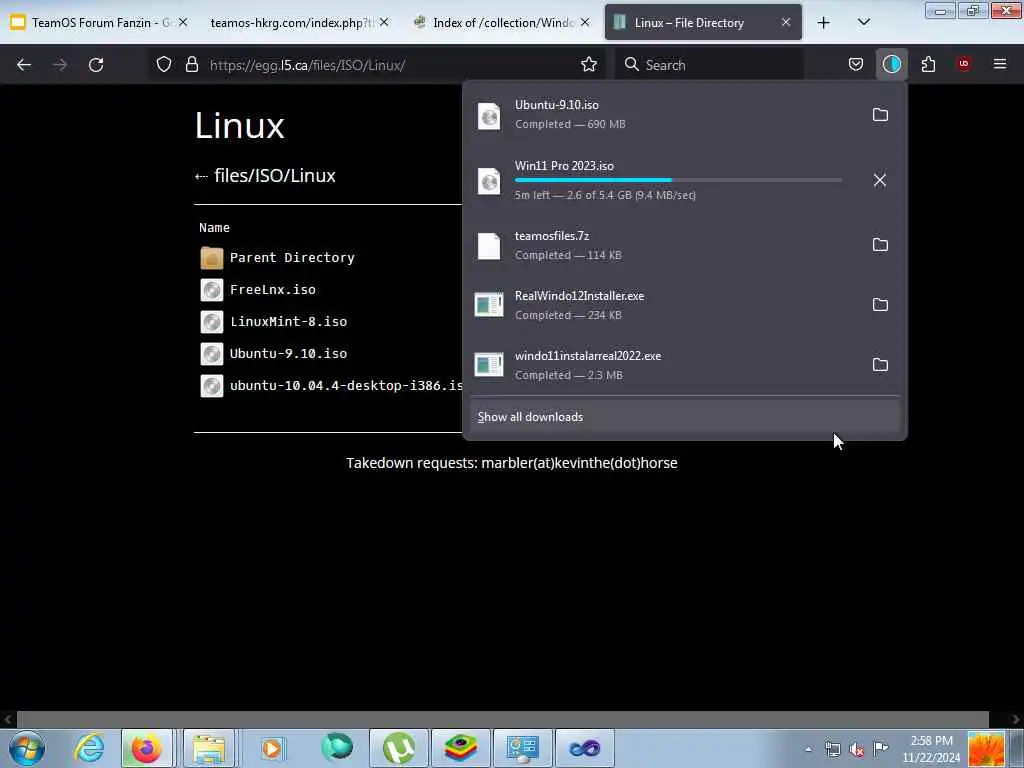Go to the files/ISO/Linux breadcrumb link
This screenshot has width=1024, height=768.
pyautogui.click(x=274, y=176)
